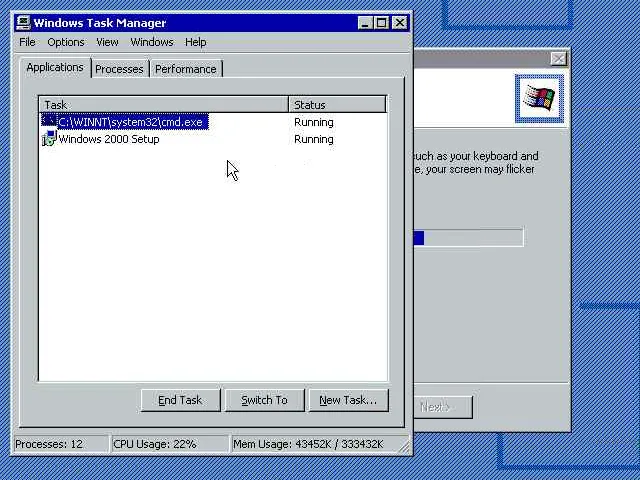Sort by the Task column header
Viewport: 640px width, 480px height.
[164, 104]
